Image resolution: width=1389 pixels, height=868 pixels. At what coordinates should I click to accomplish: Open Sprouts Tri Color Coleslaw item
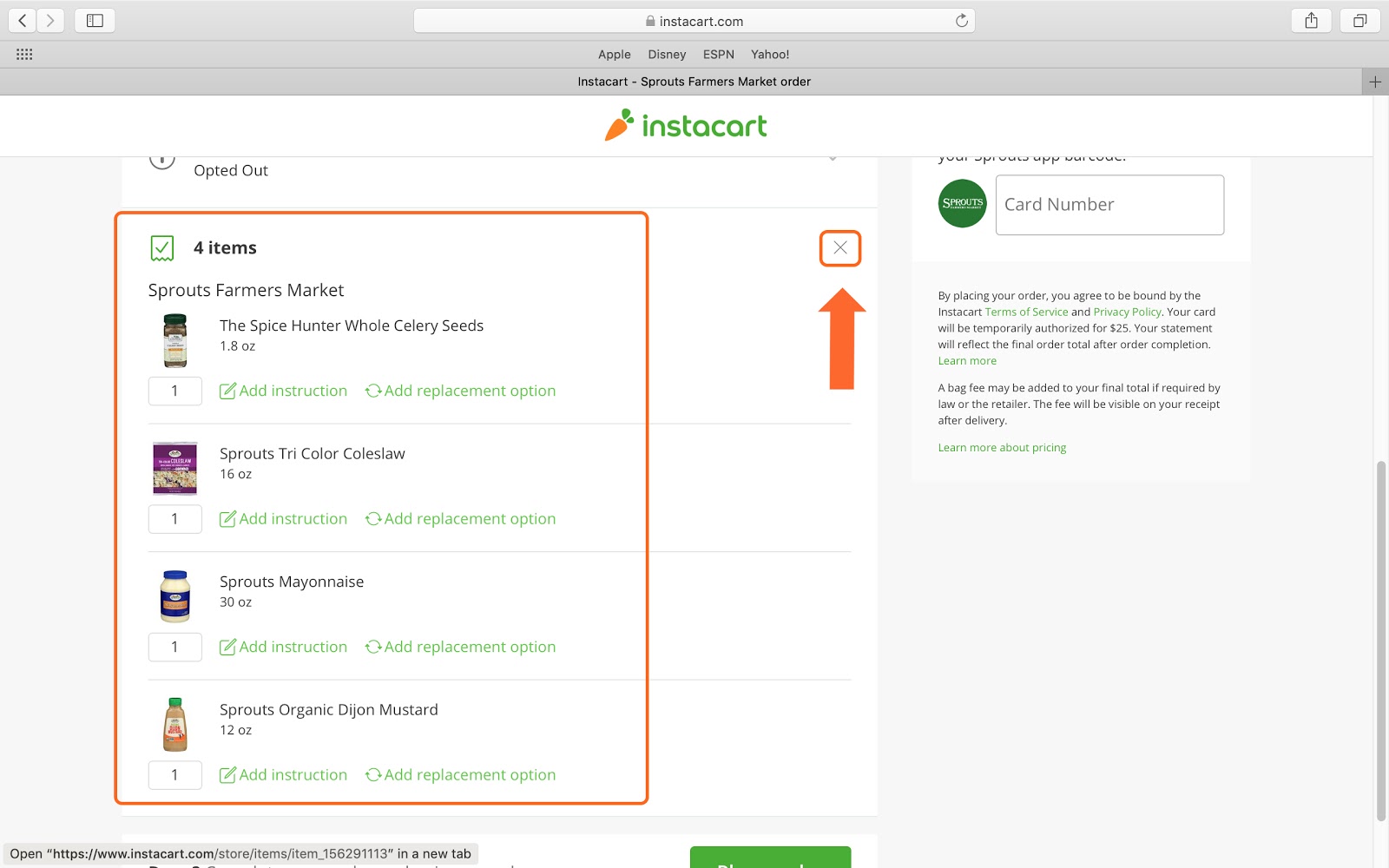coord(313,454)
